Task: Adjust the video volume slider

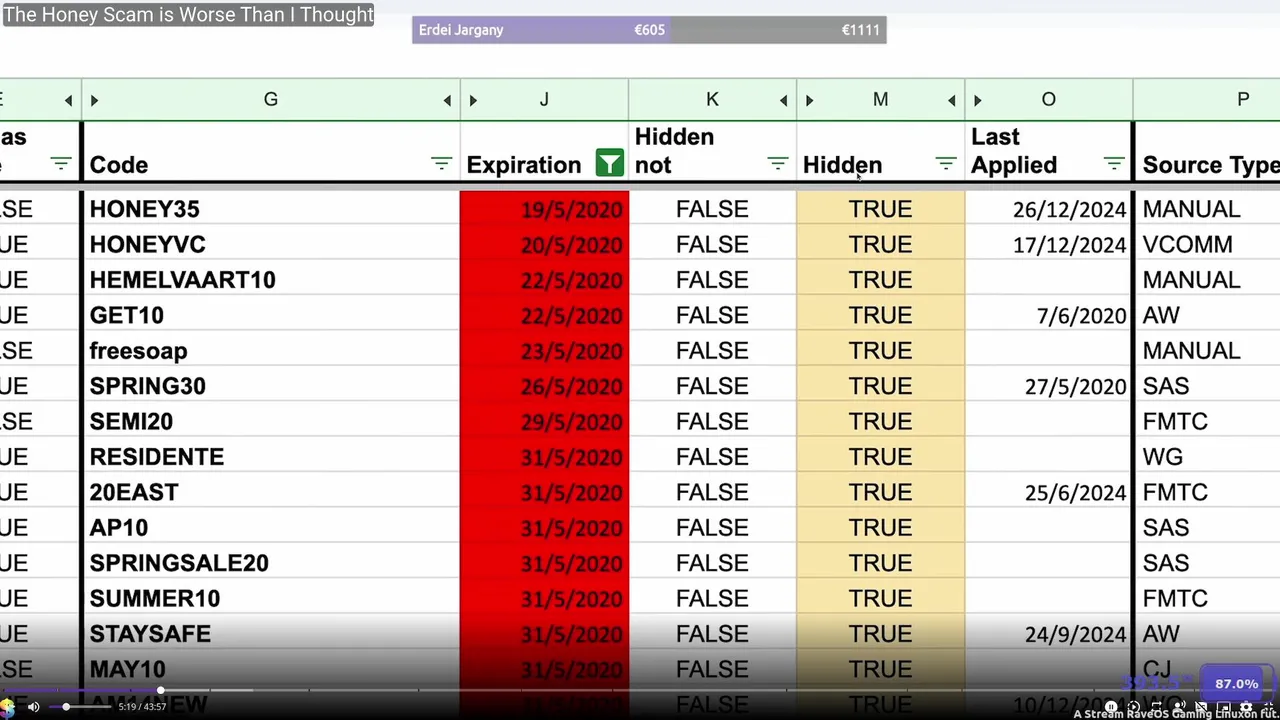Action: click(79, 707)
